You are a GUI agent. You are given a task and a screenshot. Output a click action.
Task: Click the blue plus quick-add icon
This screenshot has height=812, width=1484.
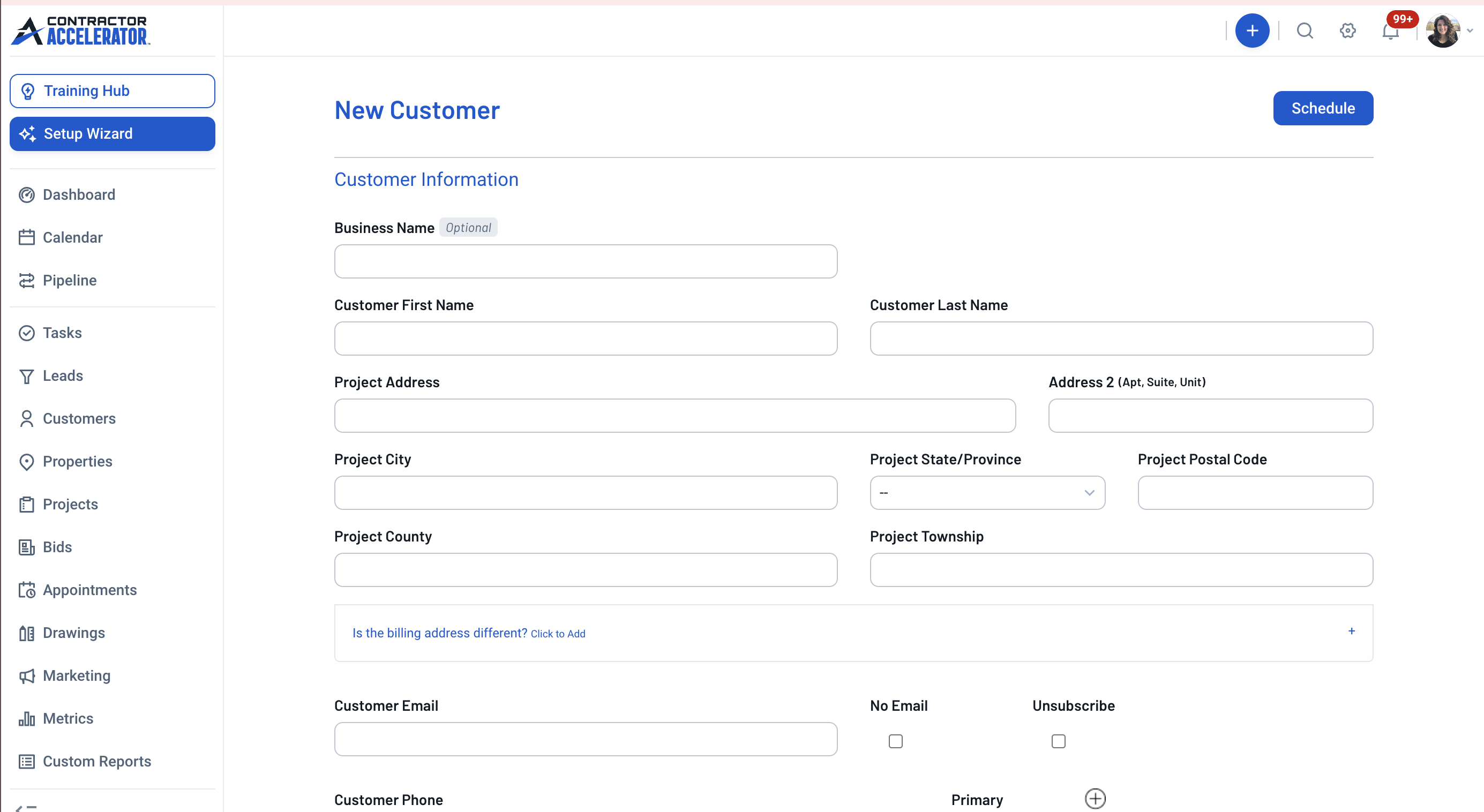tap(1252, 31)
